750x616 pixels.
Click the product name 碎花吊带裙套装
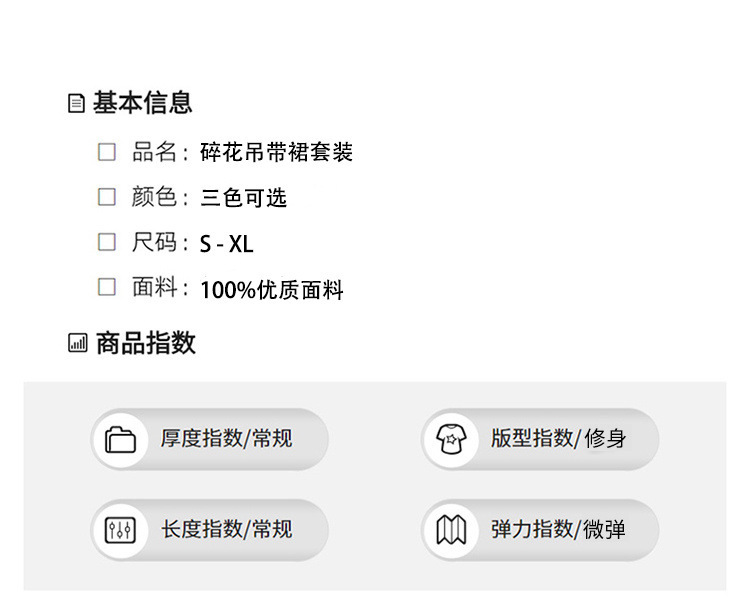[277, 153]
